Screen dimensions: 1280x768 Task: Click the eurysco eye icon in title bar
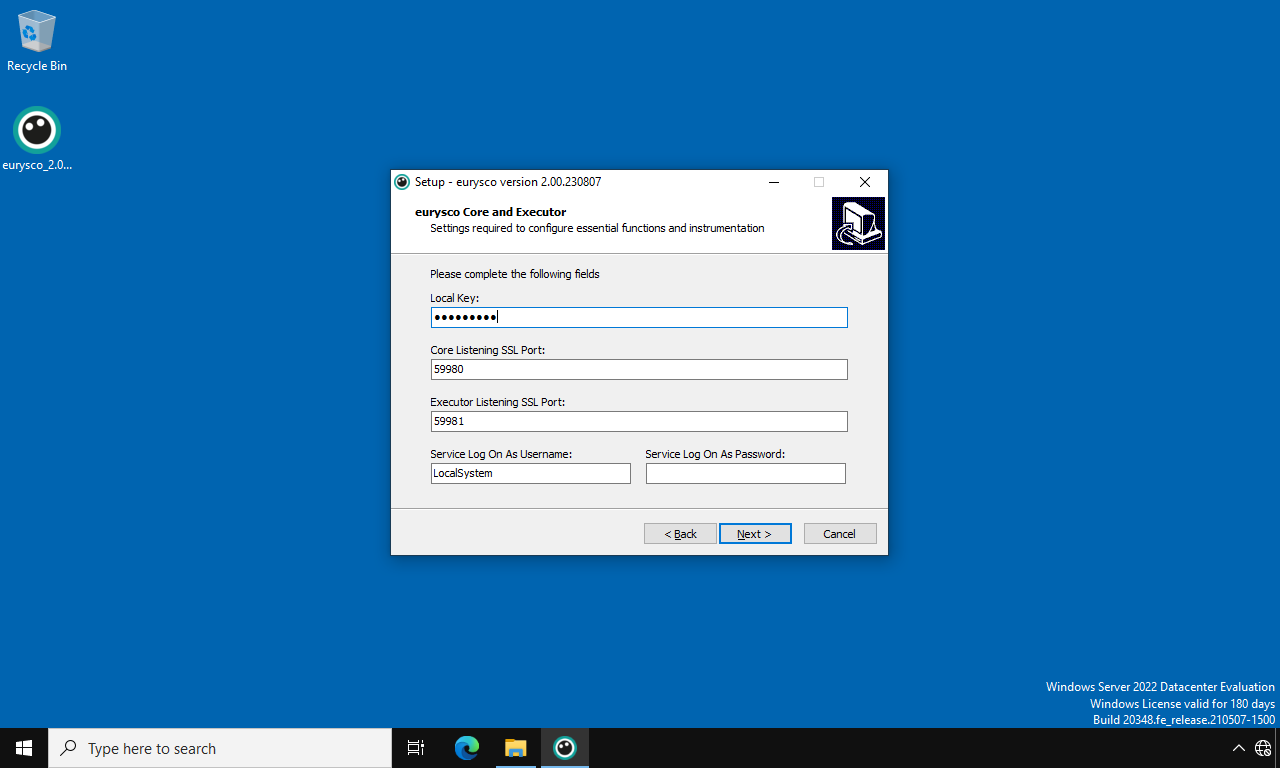(402, 182)
